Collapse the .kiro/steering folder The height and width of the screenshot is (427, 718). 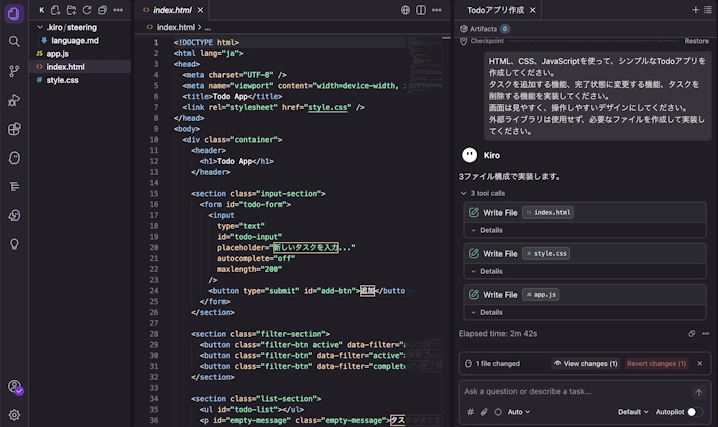coord(40,27)
